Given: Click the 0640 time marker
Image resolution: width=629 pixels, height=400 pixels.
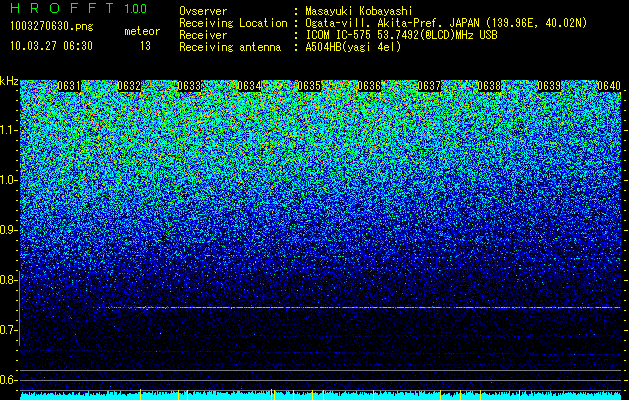Looking at the screenshot, I should (x=609, y=86).
